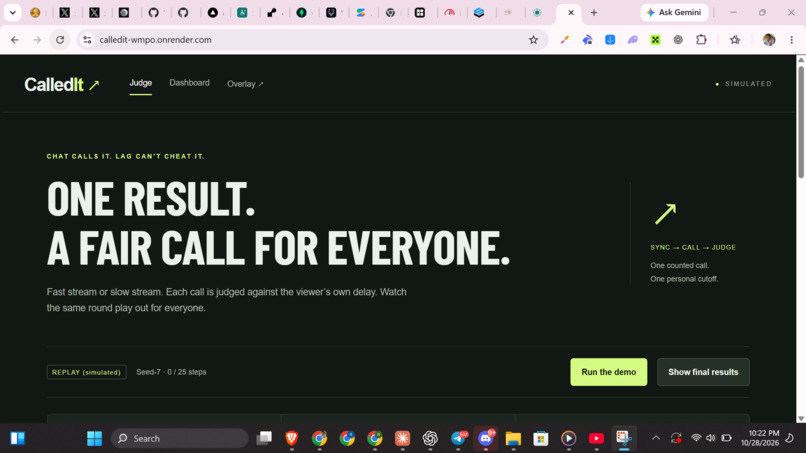Click the page vertical scrollbar
This screenshot has height=453, width=806.
point(801,123)
